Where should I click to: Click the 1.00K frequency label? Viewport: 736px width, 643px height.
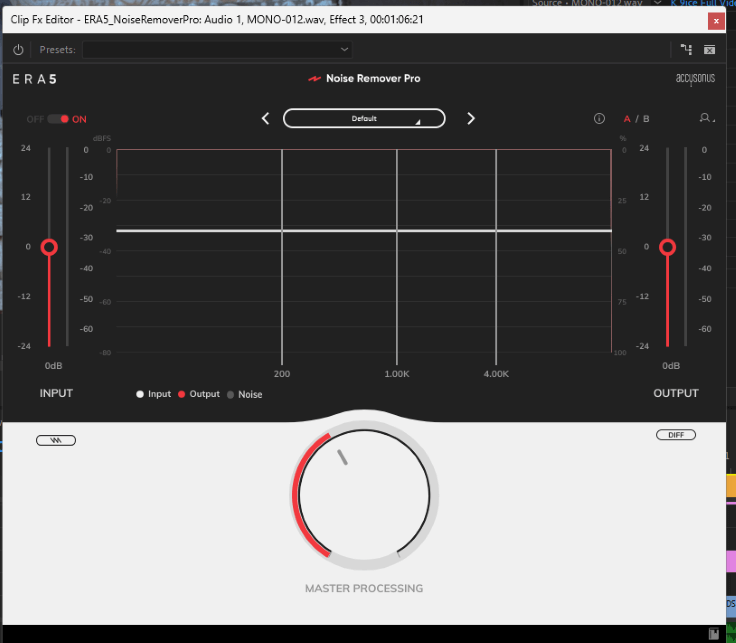[x=397, y=374]
